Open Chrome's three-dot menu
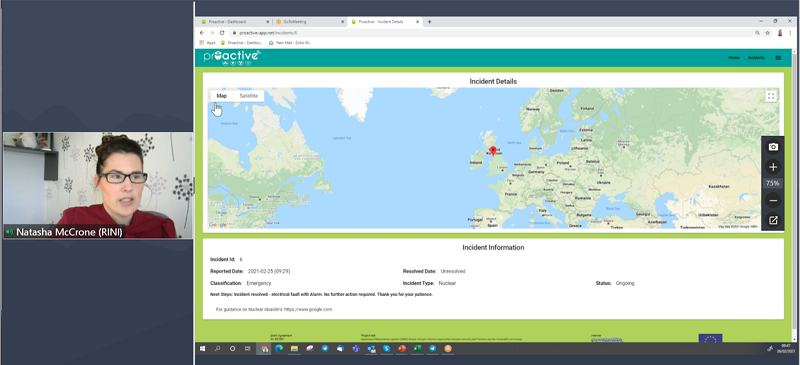800x365 pixels. coord(790,33)
